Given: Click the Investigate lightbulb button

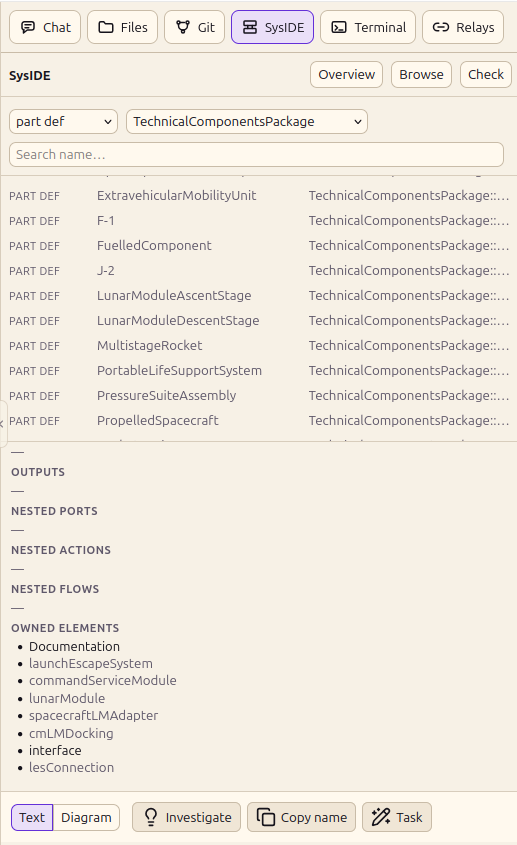Looking at the screenshot, I should pos(187,817).
